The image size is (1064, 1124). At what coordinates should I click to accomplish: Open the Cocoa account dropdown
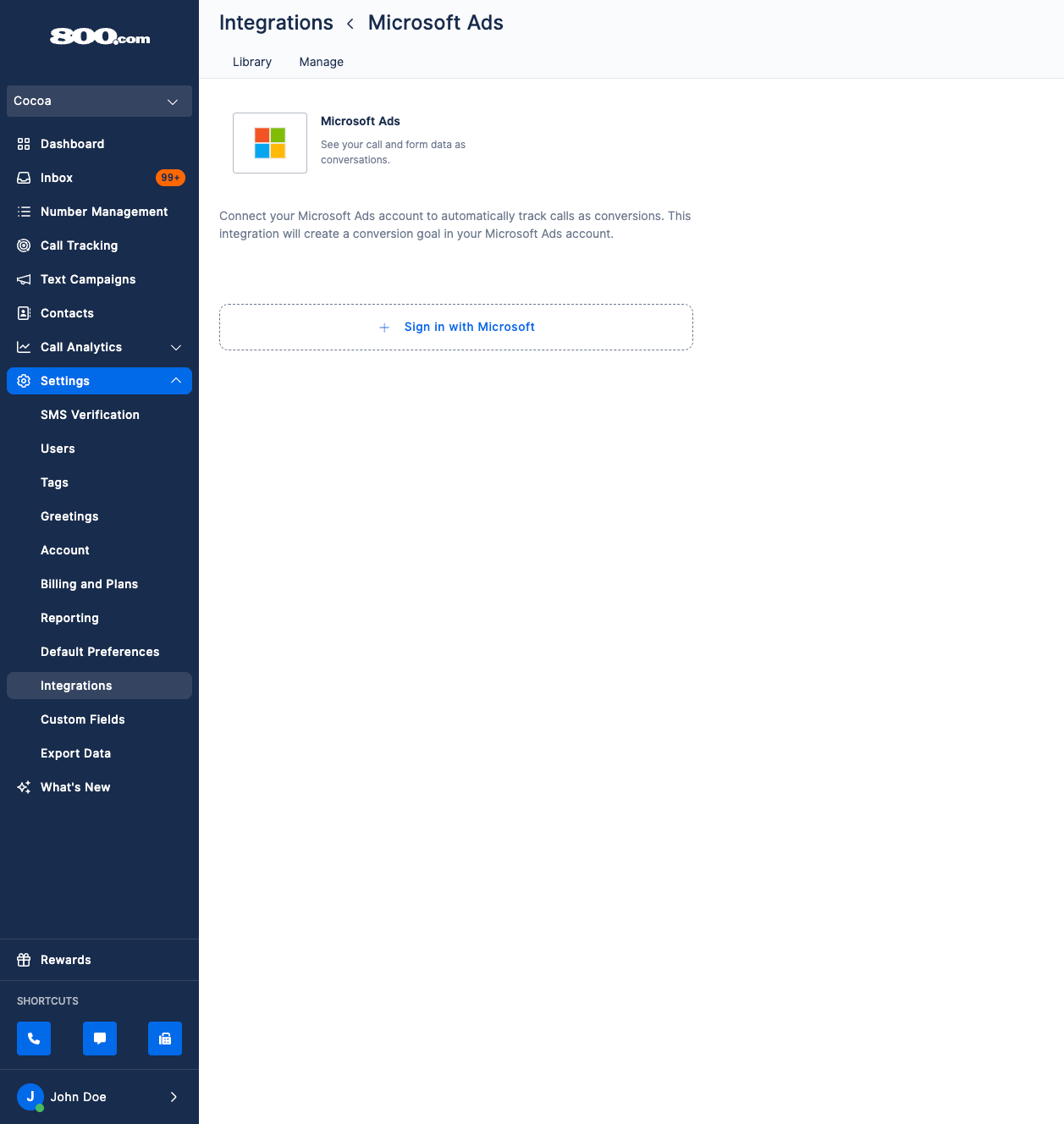[x=99, y=101]
